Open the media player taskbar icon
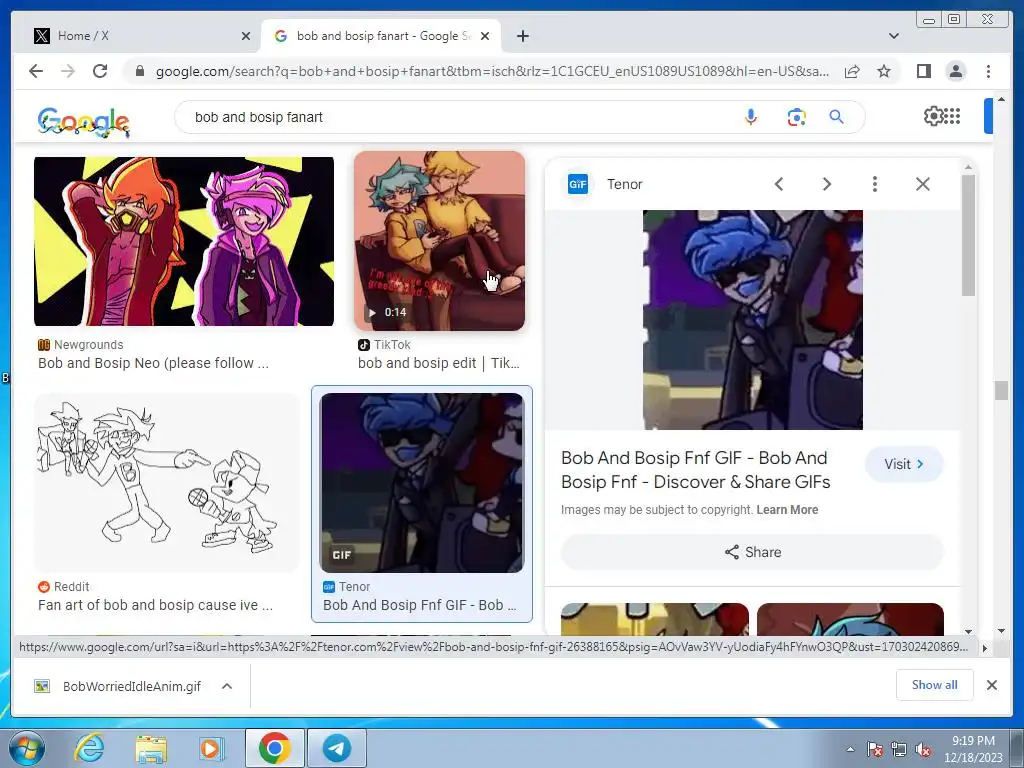This screenshot has height=768, width=1024. pos(211,748)
